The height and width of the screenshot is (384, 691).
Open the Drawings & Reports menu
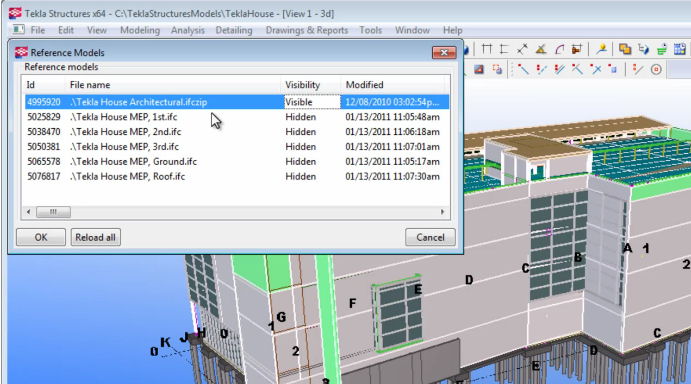tap(307, 30)
